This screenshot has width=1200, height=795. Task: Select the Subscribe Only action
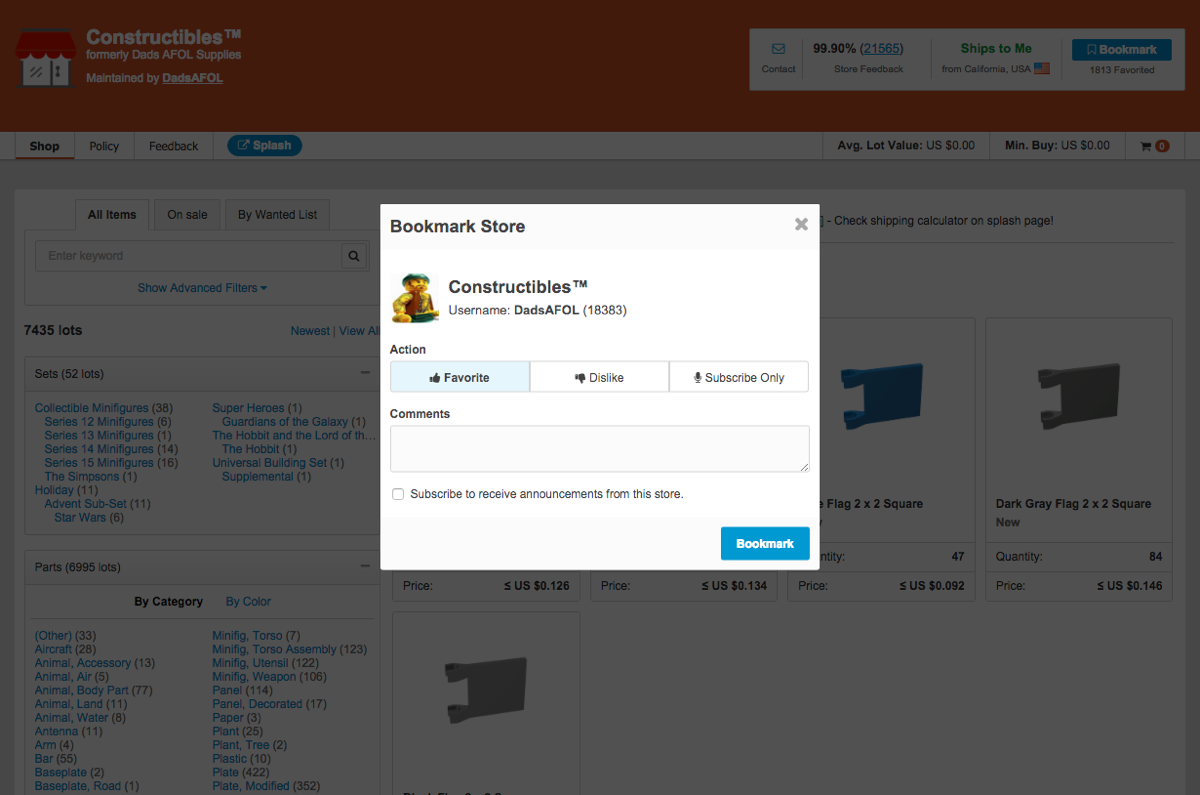coord(739,377)
